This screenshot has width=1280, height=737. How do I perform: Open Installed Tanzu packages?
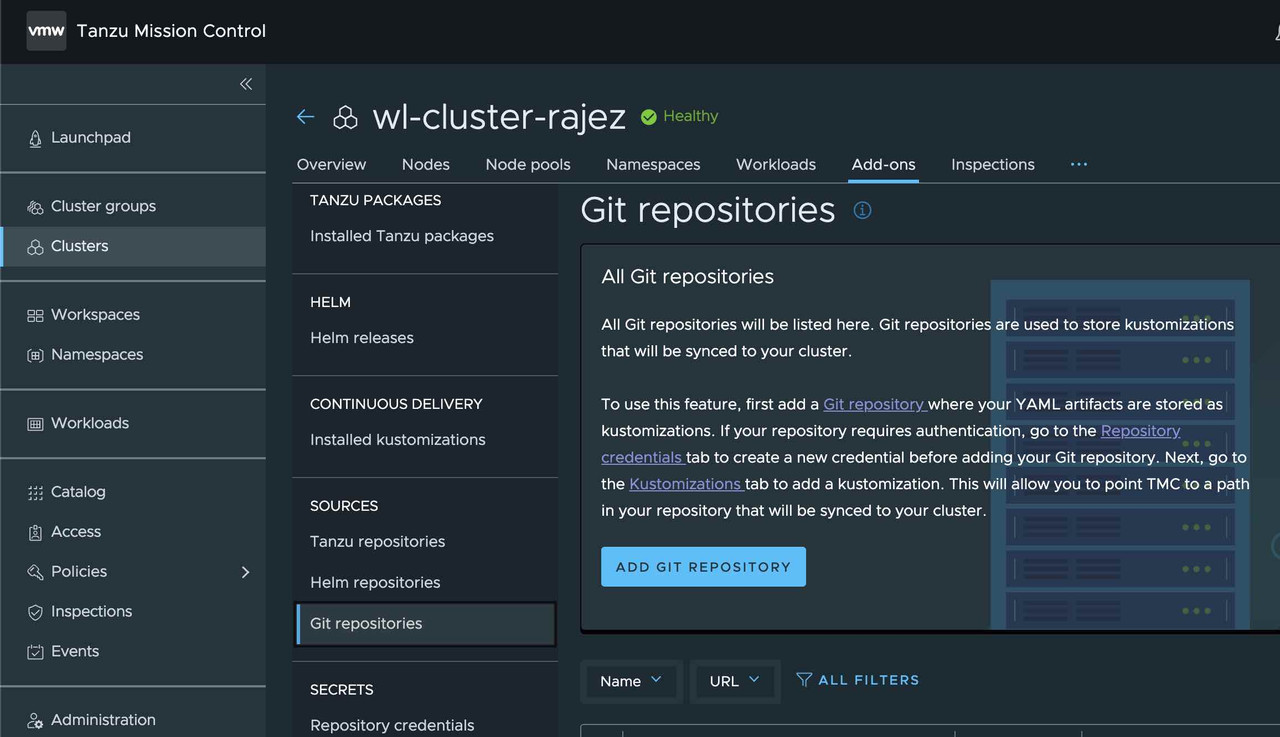(402, 236)
